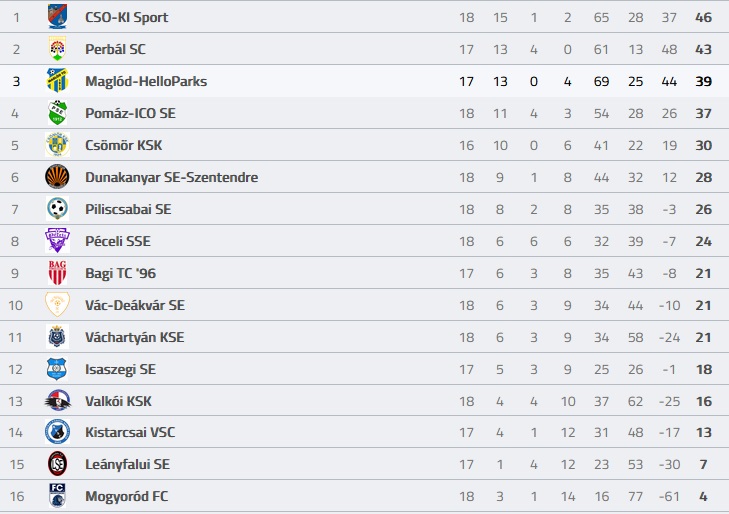Click the Valkói KSK eagle logo
The height and width of the screenshot is (514, 729).
[57, 401]
